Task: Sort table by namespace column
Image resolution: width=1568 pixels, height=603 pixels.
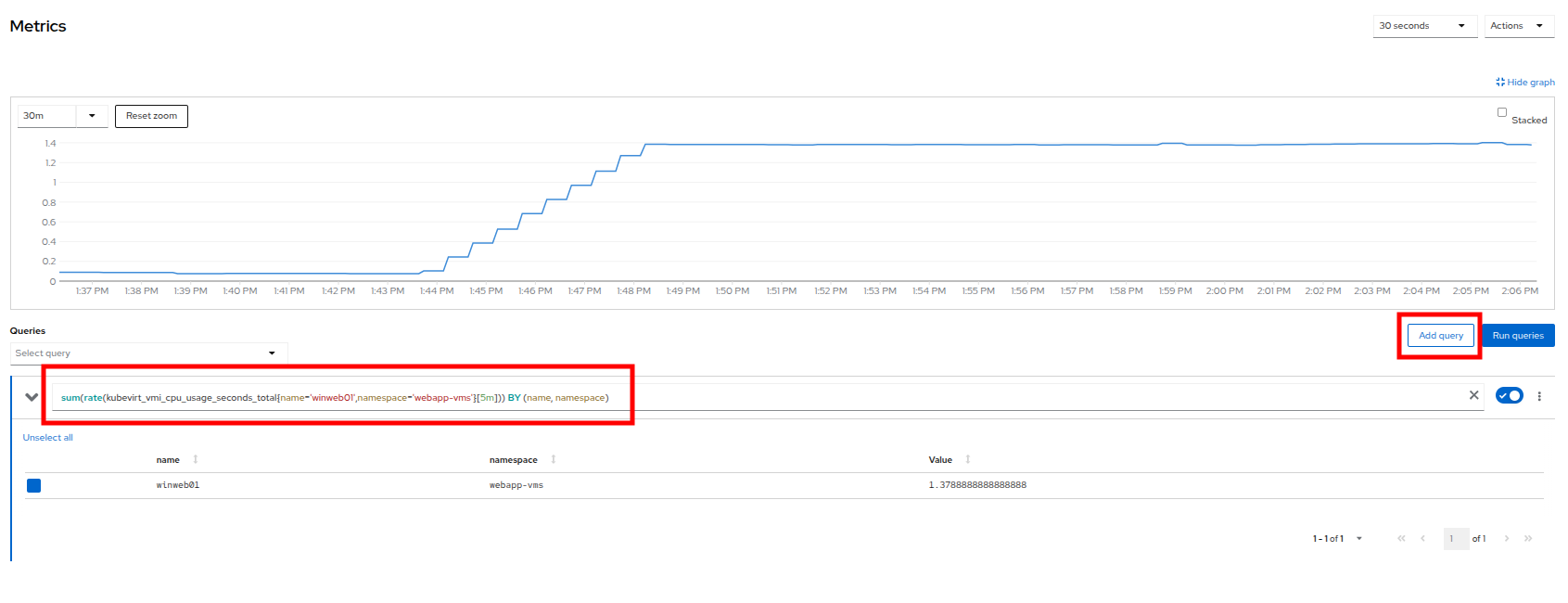Action: tap(523, 460)
